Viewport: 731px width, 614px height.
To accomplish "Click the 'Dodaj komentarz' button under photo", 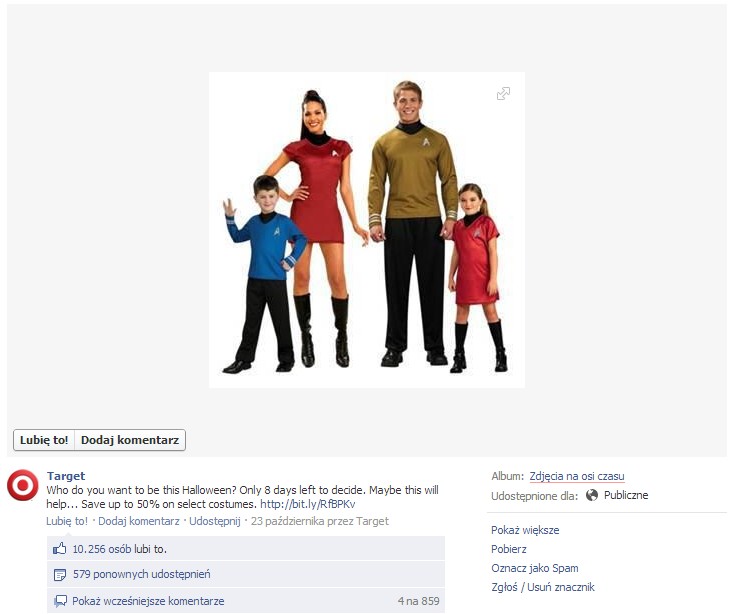I will tap(130, 440).
